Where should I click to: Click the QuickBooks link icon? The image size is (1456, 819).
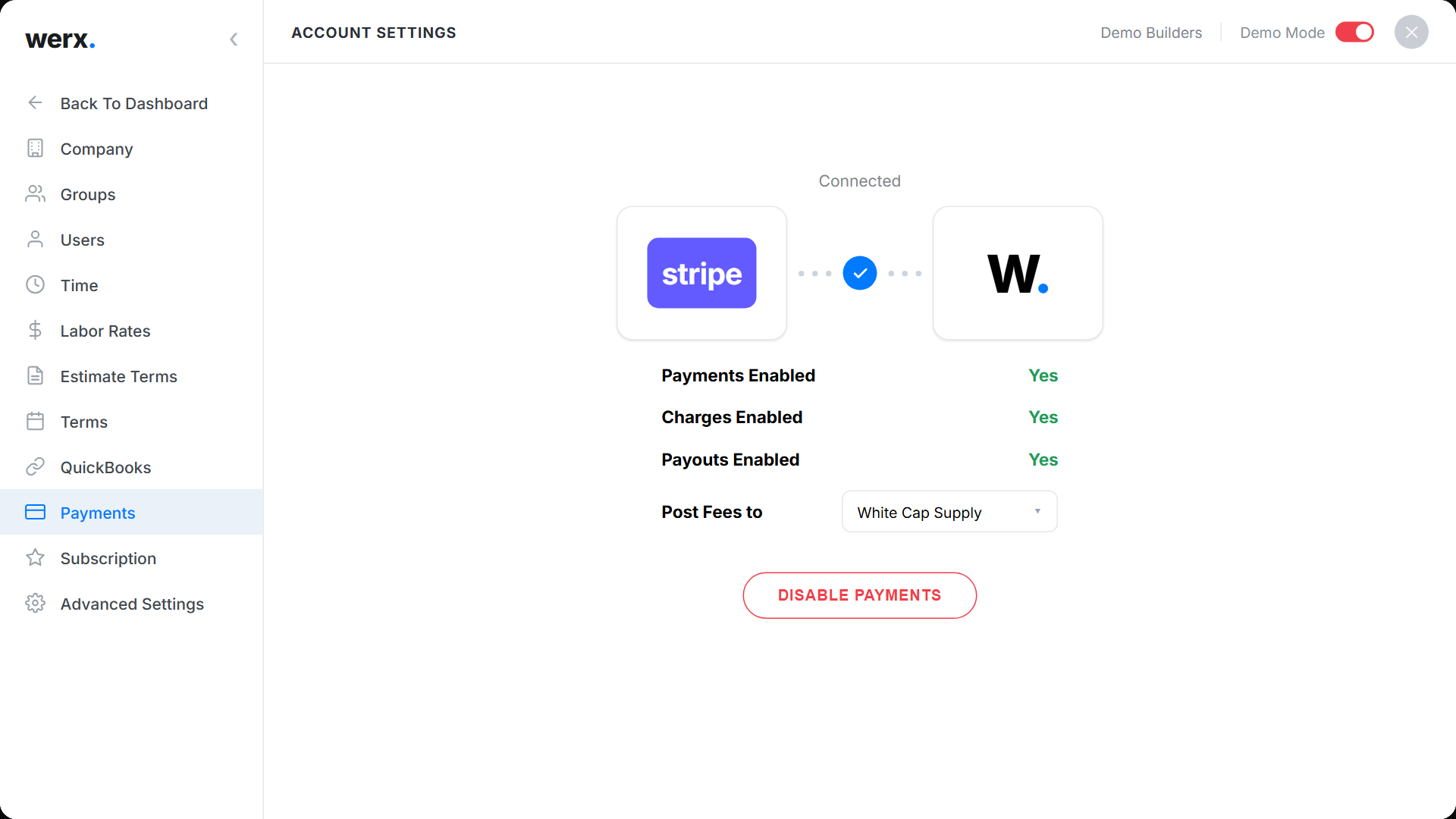(35, 466)
